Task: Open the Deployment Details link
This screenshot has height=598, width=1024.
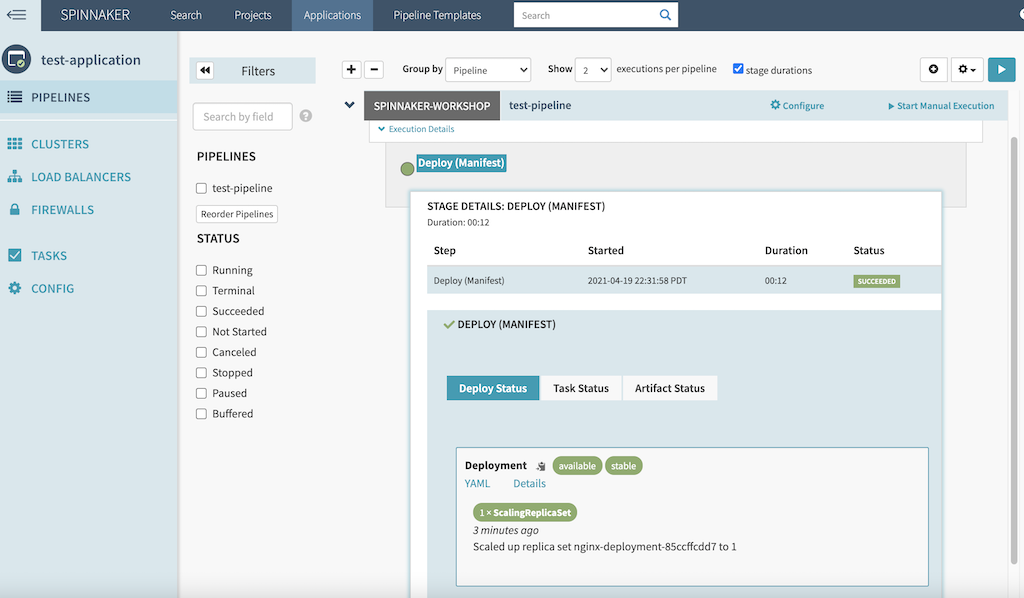Action: (x=530, y=484)
